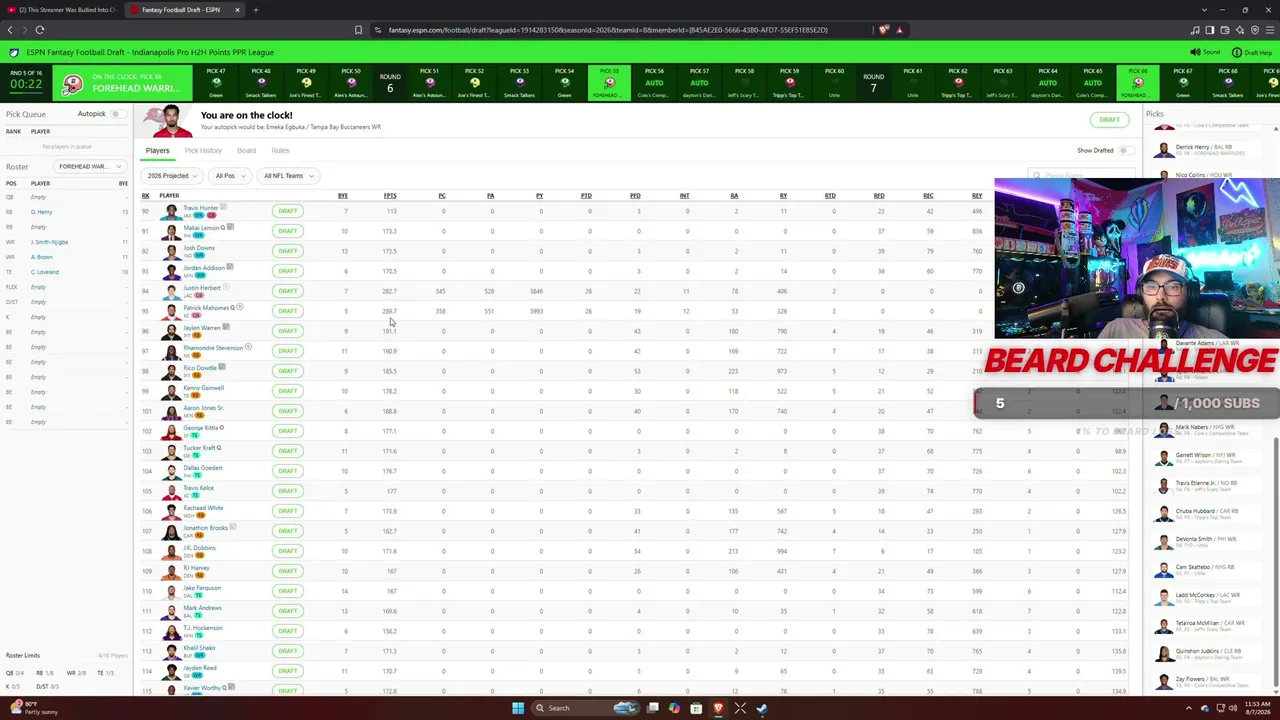Click the Forehead Warriors helmet logo
1280x720 pixels.
click(72, 84)
